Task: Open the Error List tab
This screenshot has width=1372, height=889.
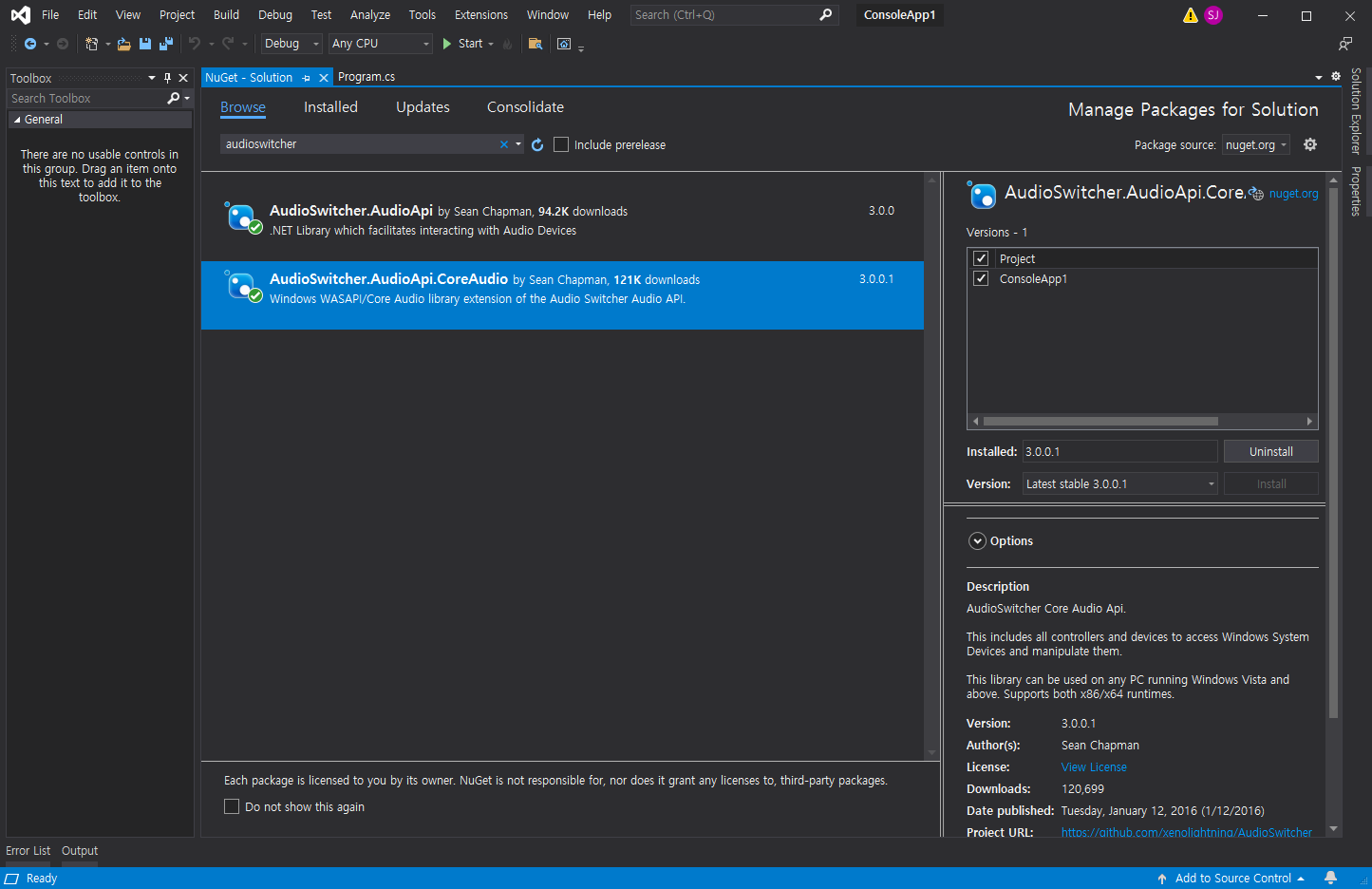Action: [x=28, y=851]
